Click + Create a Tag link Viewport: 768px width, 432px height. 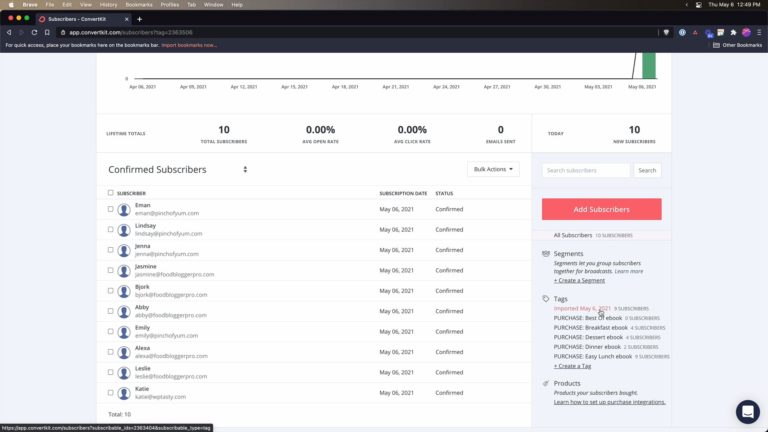point(573,366)
